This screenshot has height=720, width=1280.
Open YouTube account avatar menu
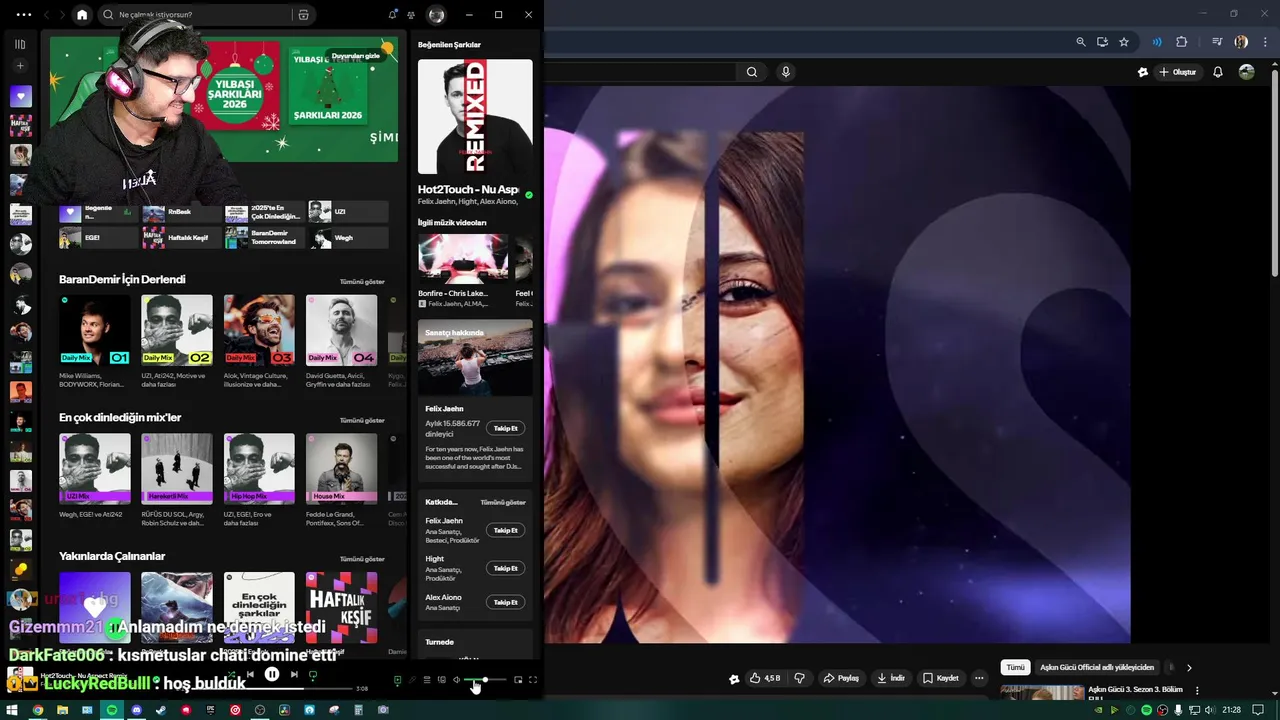1247,72
